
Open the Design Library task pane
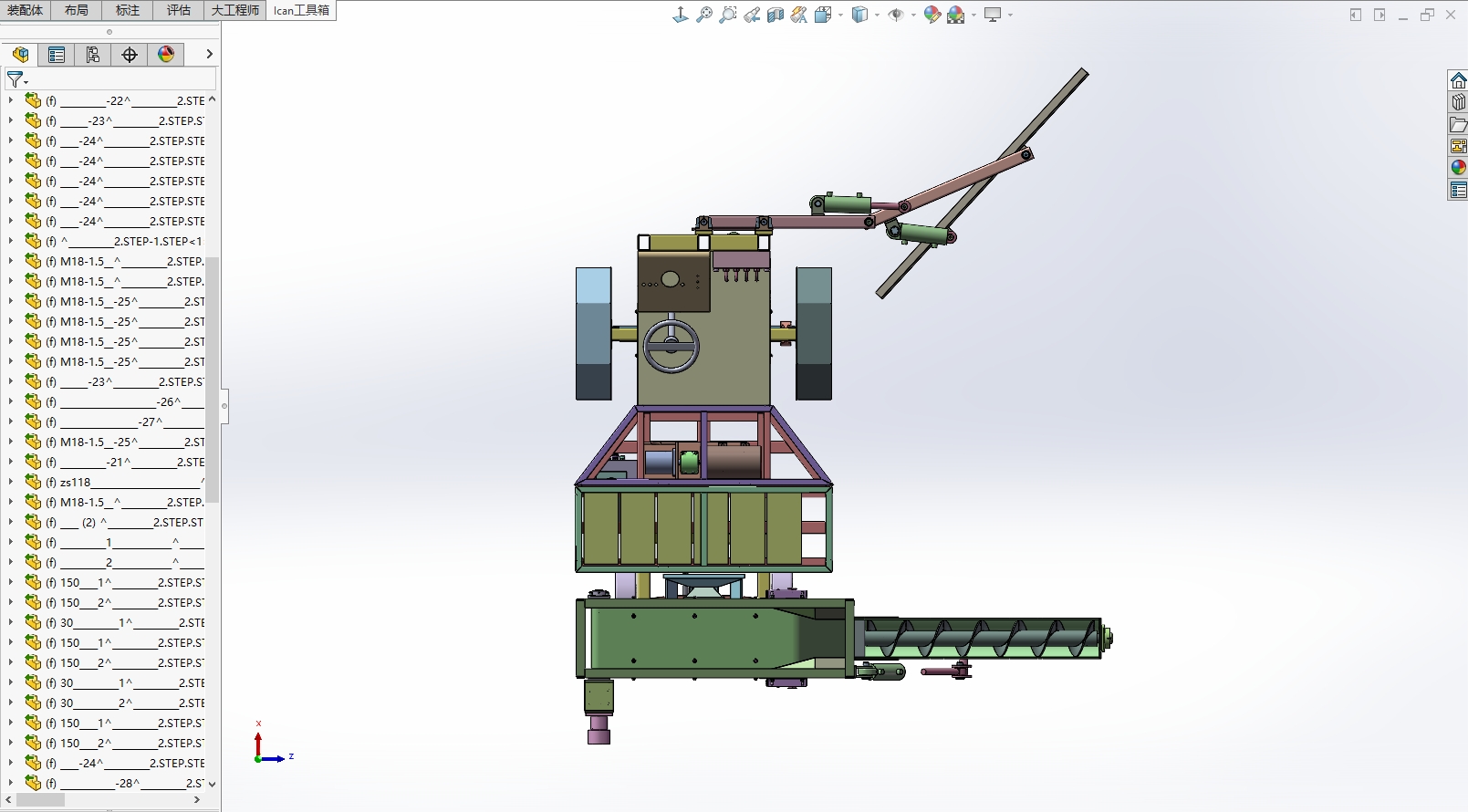click(1459, 102)
